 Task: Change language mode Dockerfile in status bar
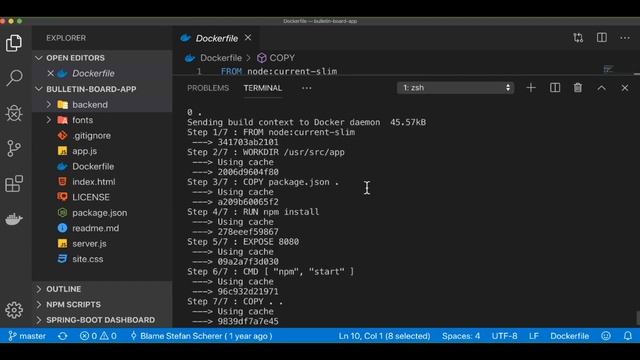tap(569, 336)
